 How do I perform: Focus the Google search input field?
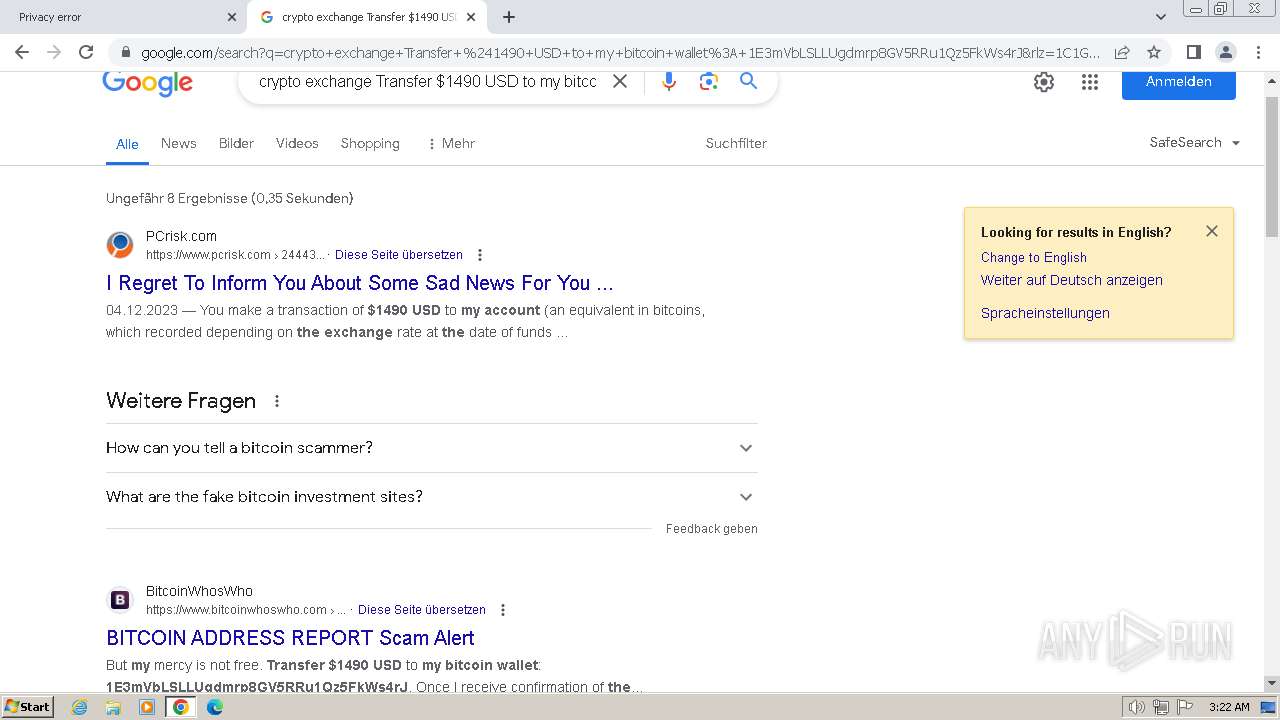coord(427,82)
